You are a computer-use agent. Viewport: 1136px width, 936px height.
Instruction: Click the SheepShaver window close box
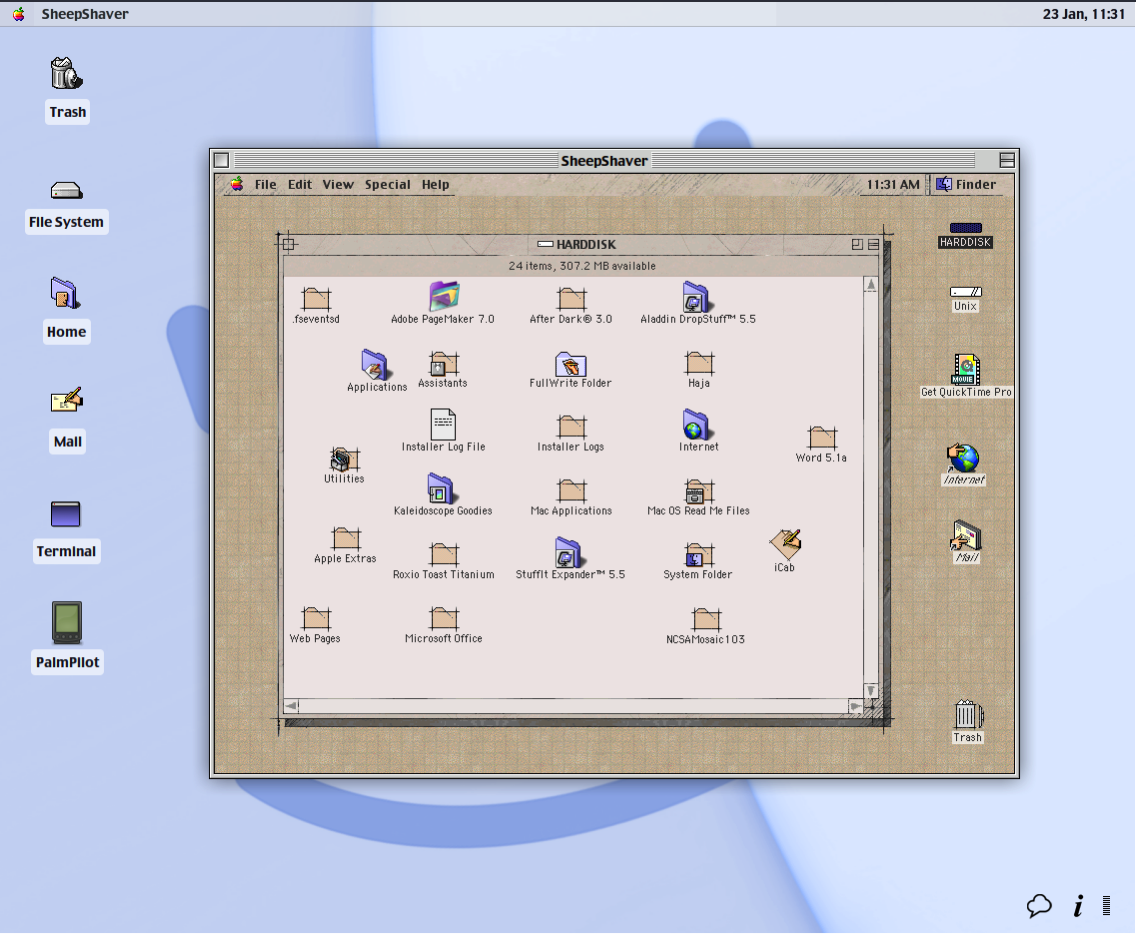(x=222, y=160)
